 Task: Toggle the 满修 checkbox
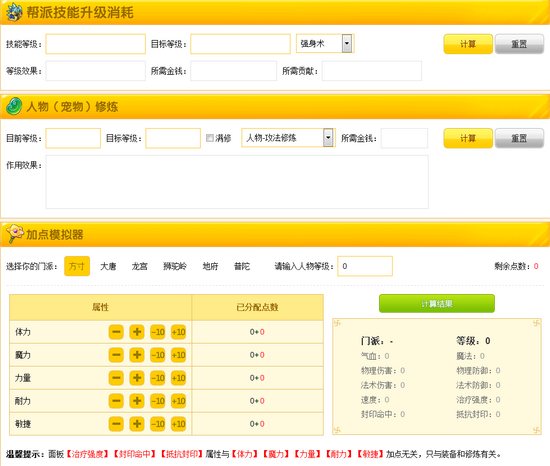point(210,138)
